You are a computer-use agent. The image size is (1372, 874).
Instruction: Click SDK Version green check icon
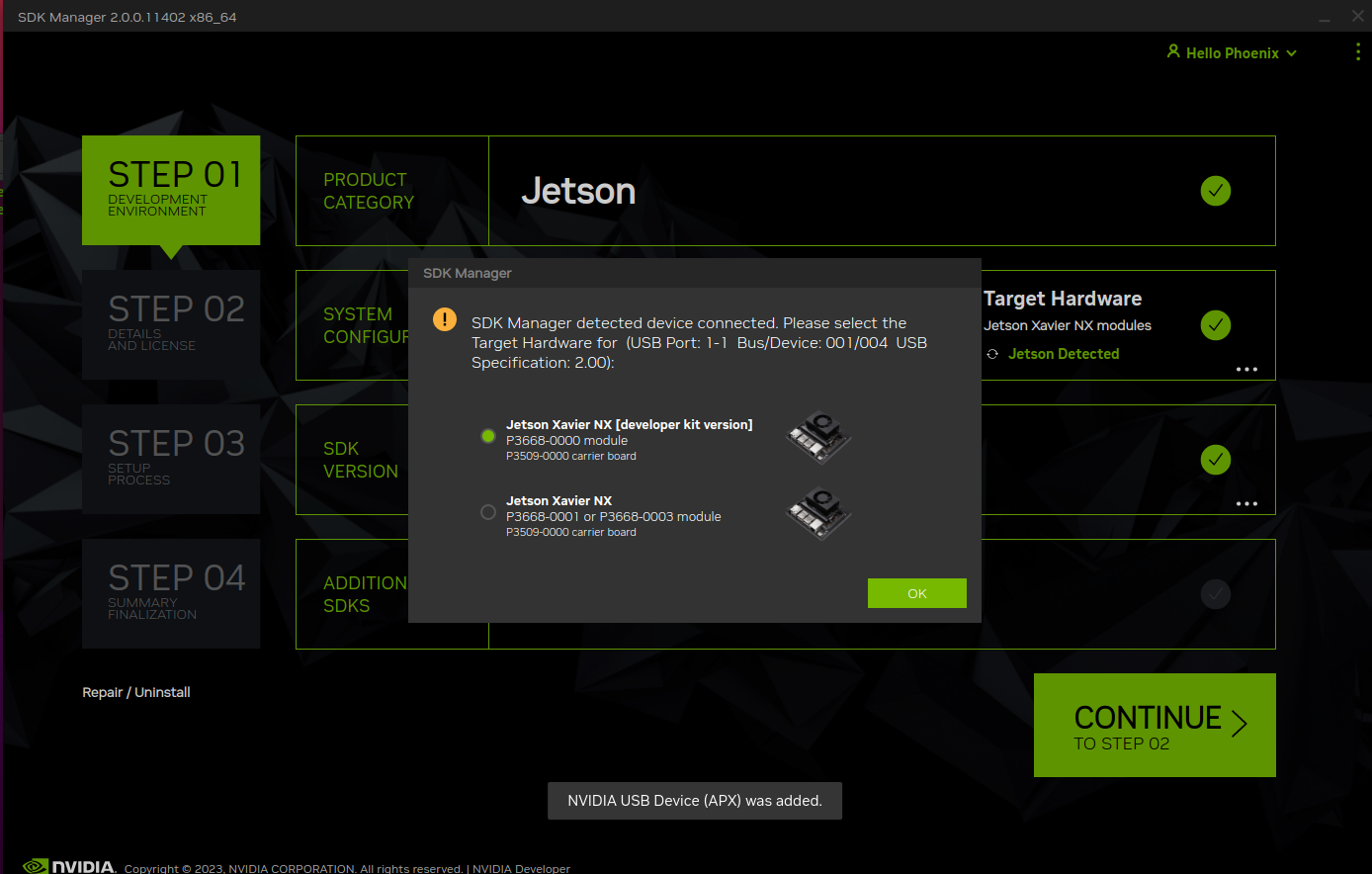pos(1216,460)
